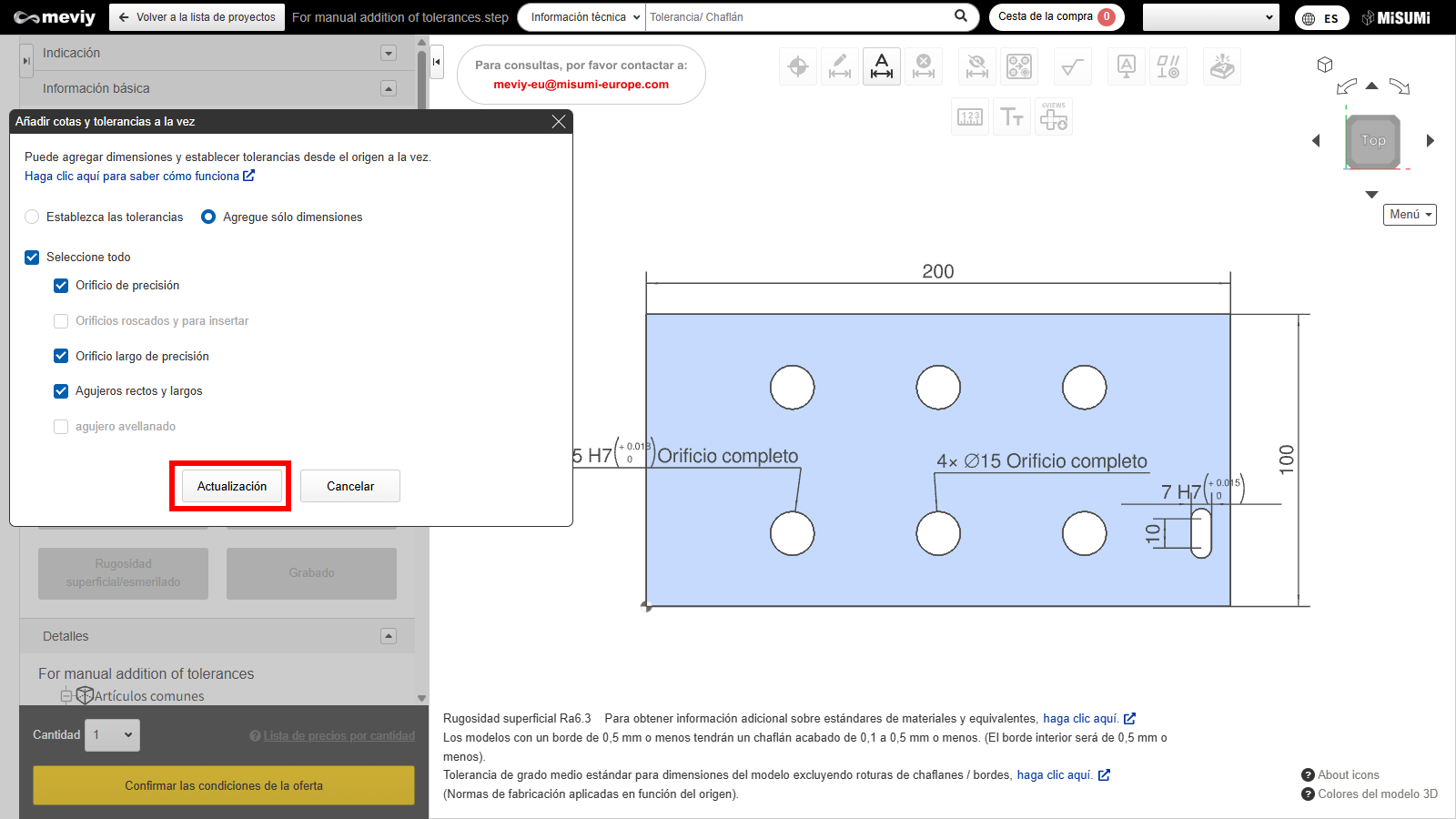Viewport: 1456px width, 819px height.
Task: Open the geometric tolerance tool
Action: pyautogui.click(x=1168, y=66)
